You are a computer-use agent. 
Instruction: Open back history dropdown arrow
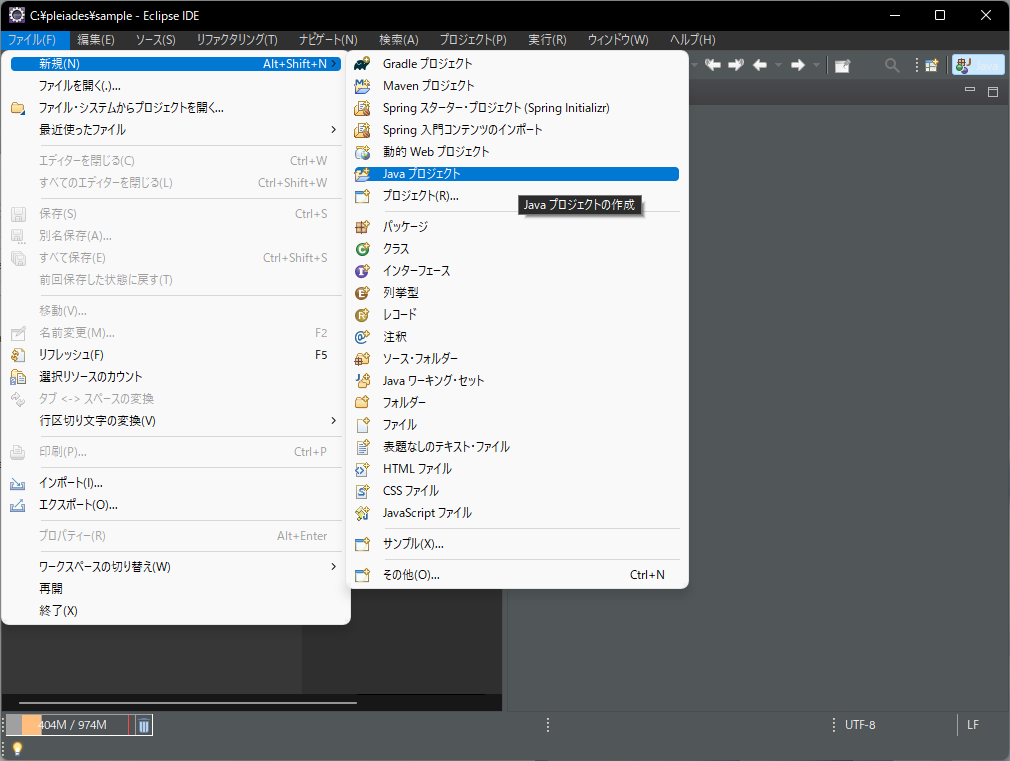tap(778, 65)
